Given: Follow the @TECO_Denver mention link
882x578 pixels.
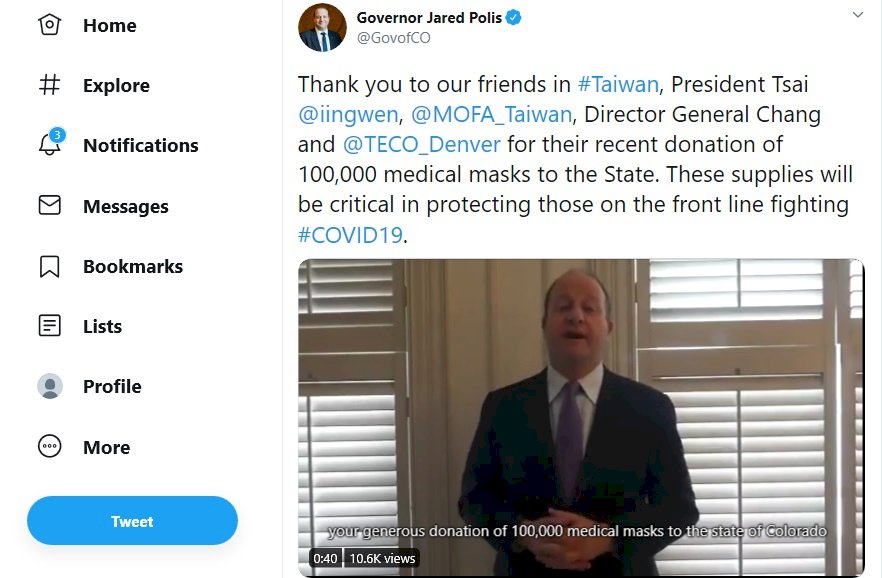Looking at the screenshot, I should [x=421, y=144].
